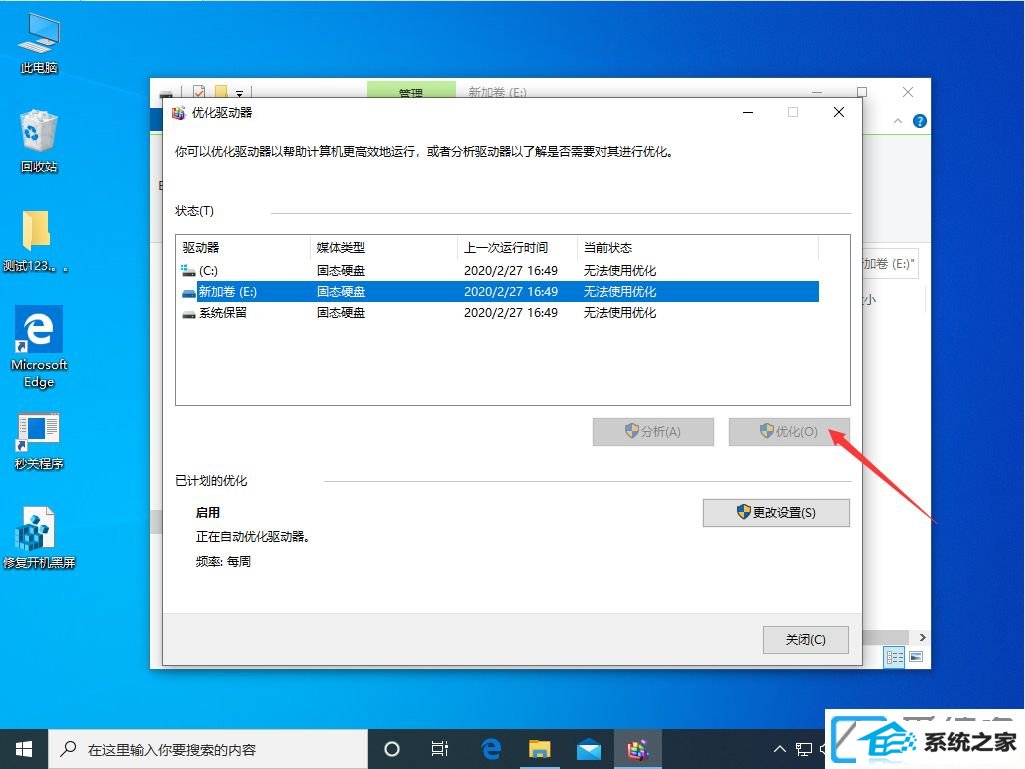Click the 分析(A) button
This screenshot has height=769, width=1025.
tap(652, 432)
